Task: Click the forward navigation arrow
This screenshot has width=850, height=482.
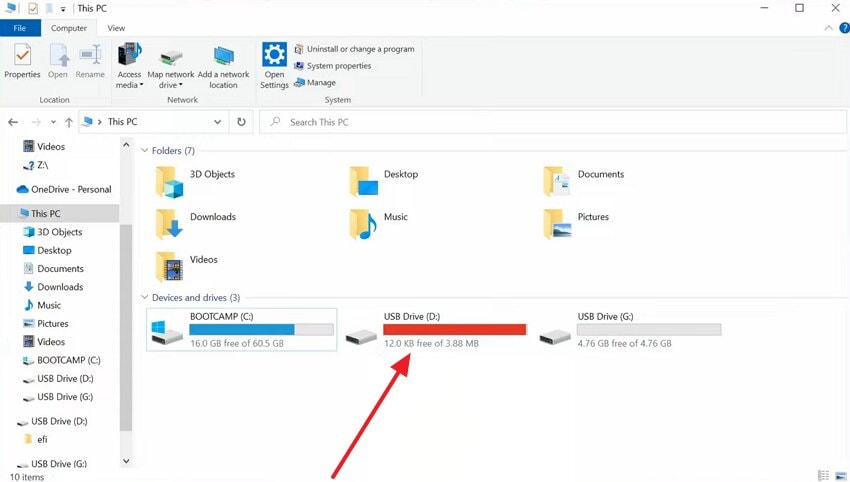Action: 36,122
